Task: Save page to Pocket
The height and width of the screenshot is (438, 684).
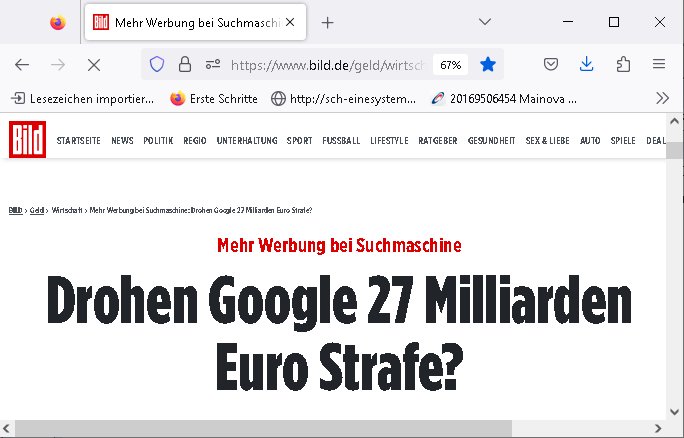Action: (x=551, y=65)
